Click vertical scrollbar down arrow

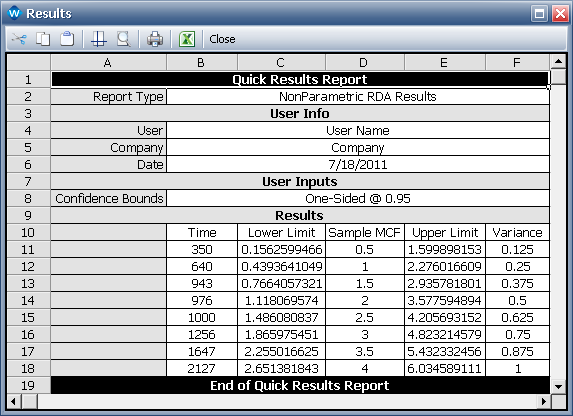point(558,386)
